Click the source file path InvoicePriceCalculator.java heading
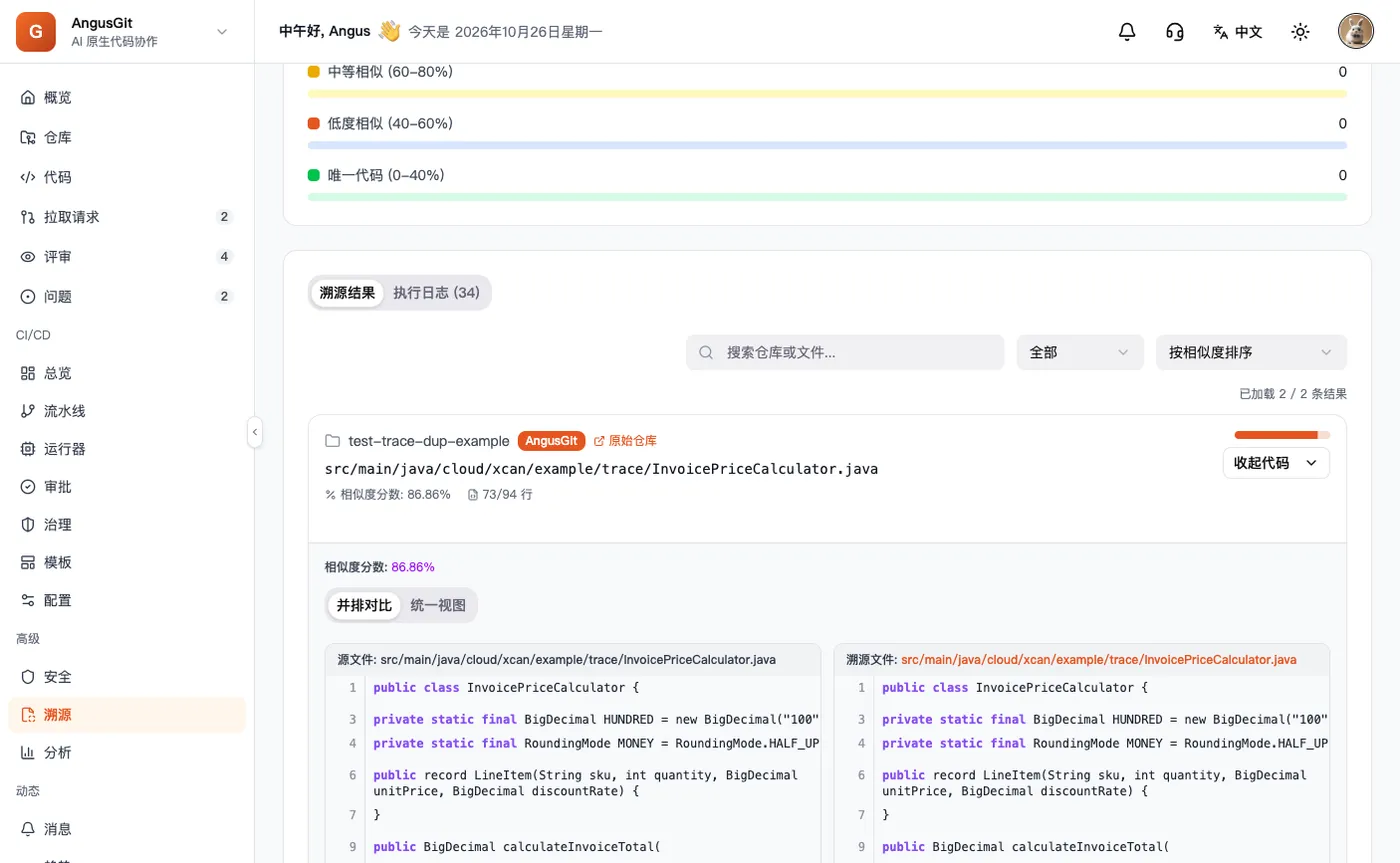The height and width of the screenshot is (863, 1400). coord(601,468)
